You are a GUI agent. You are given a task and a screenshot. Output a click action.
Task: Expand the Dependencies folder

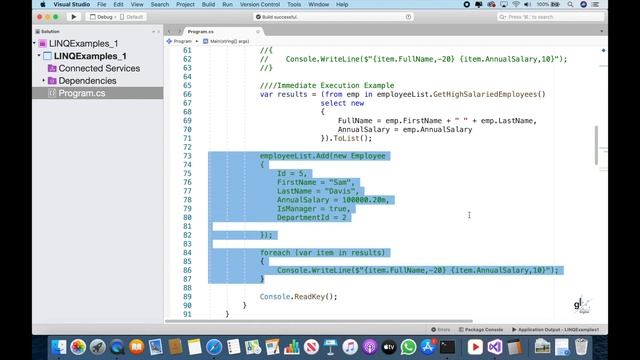[44, 80]
